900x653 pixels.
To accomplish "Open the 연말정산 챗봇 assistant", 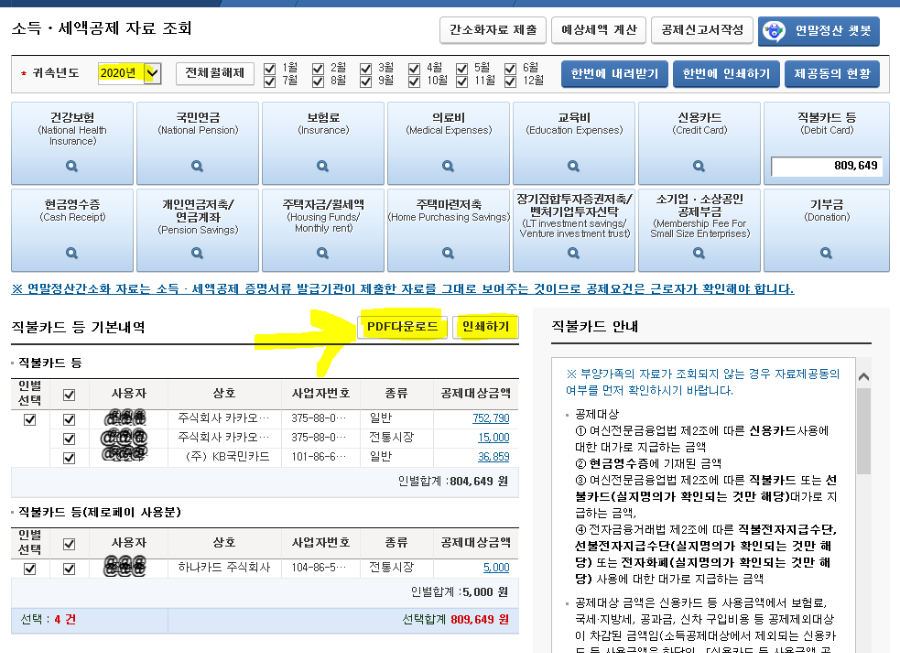I will pyautogui.click(x=816, y=32).
